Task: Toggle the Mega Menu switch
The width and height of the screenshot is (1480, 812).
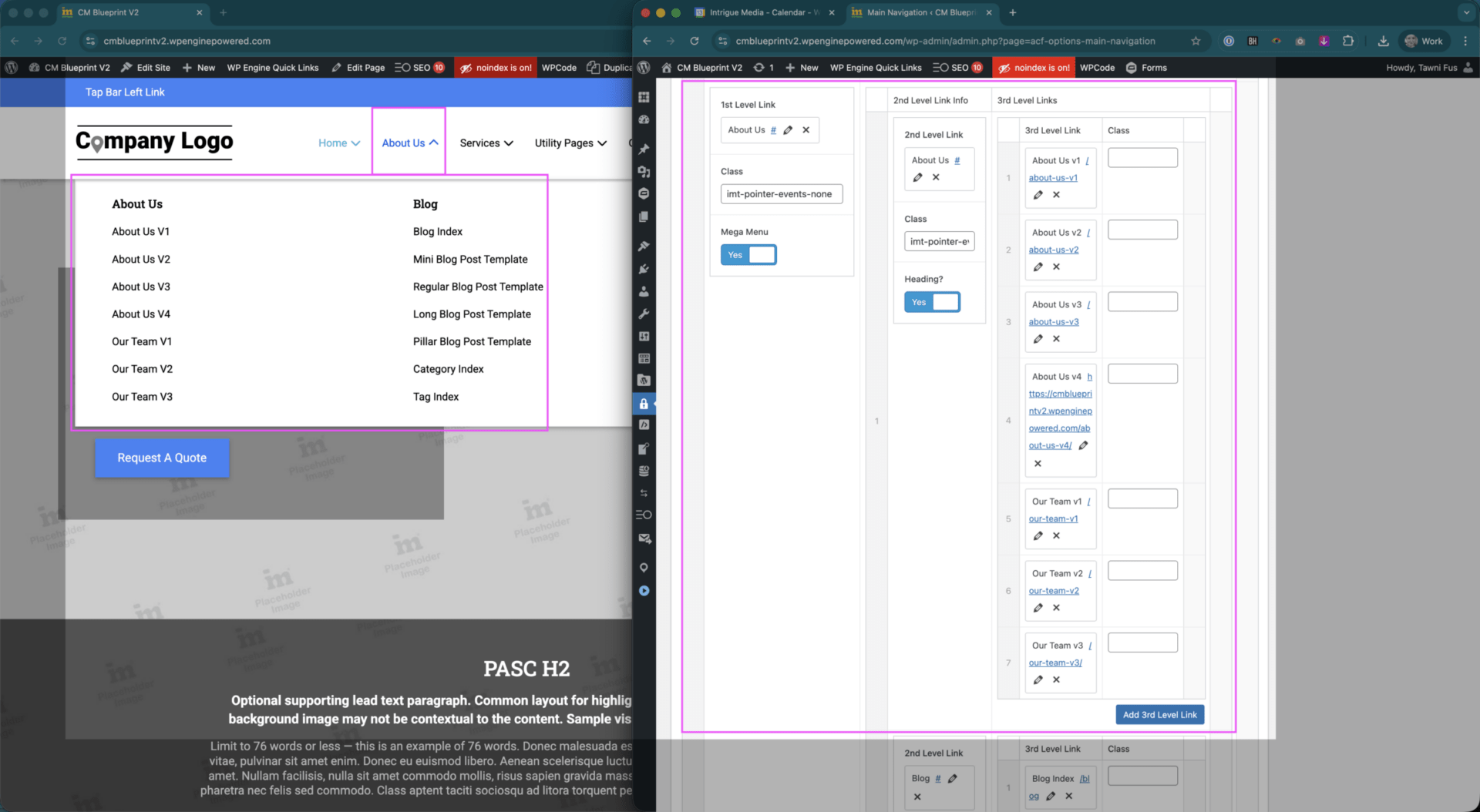Action: click(748, 255)
